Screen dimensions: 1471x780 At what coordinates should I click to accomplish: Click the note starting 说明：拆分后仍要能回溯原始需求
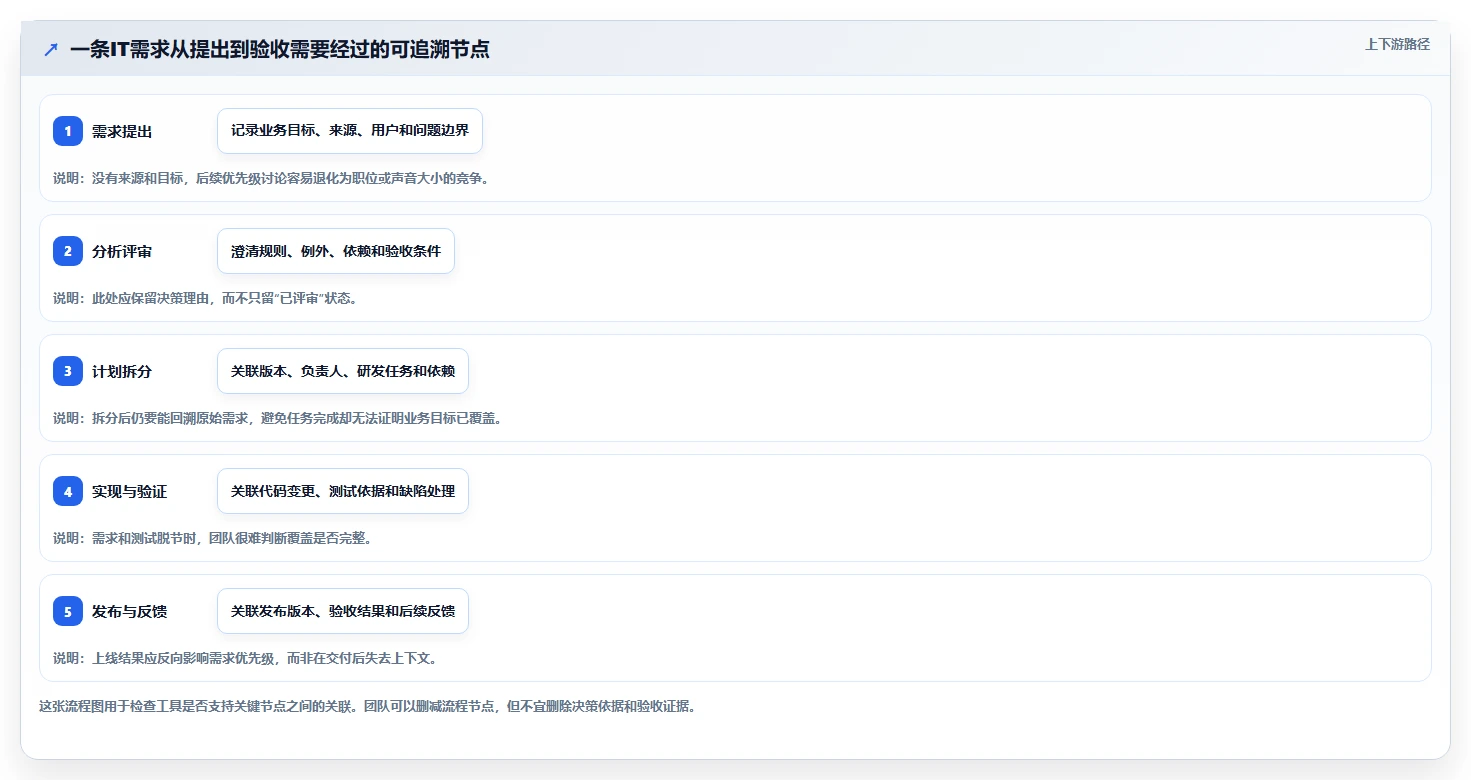click(x=277, y=418)
